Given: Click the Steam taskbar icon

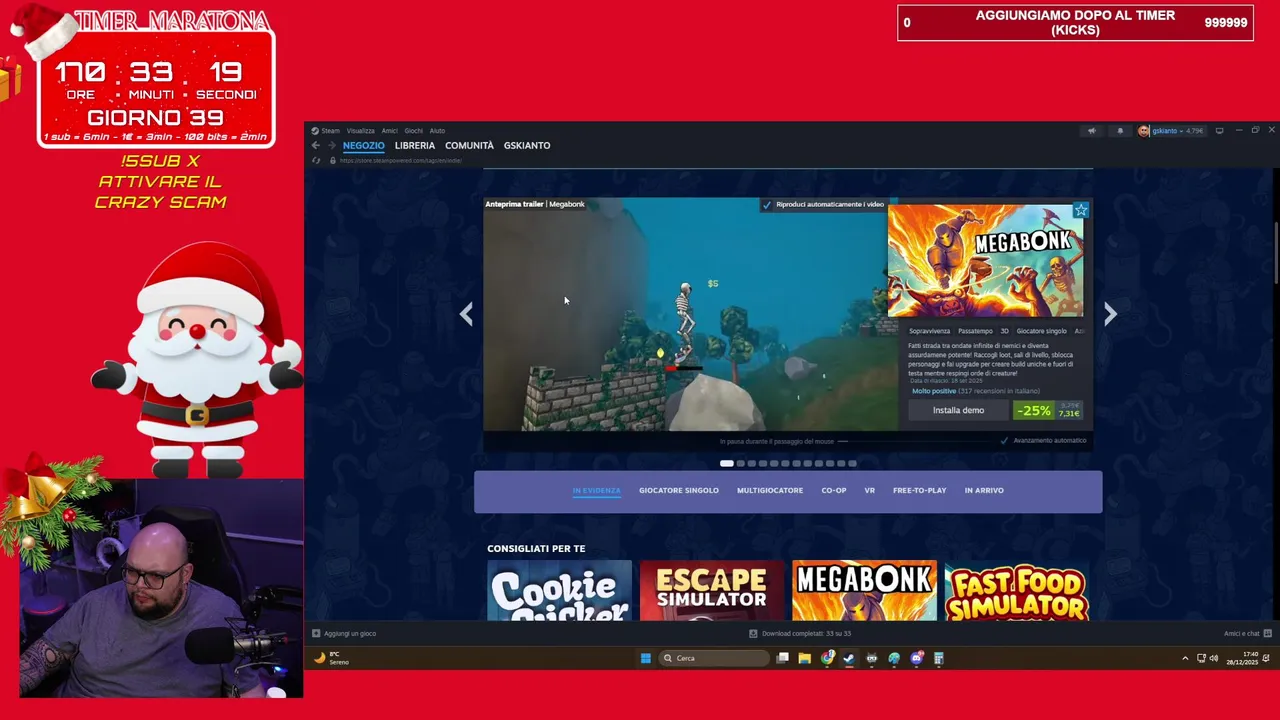Looking at the screenshot, I should click(x=849, y=658).
